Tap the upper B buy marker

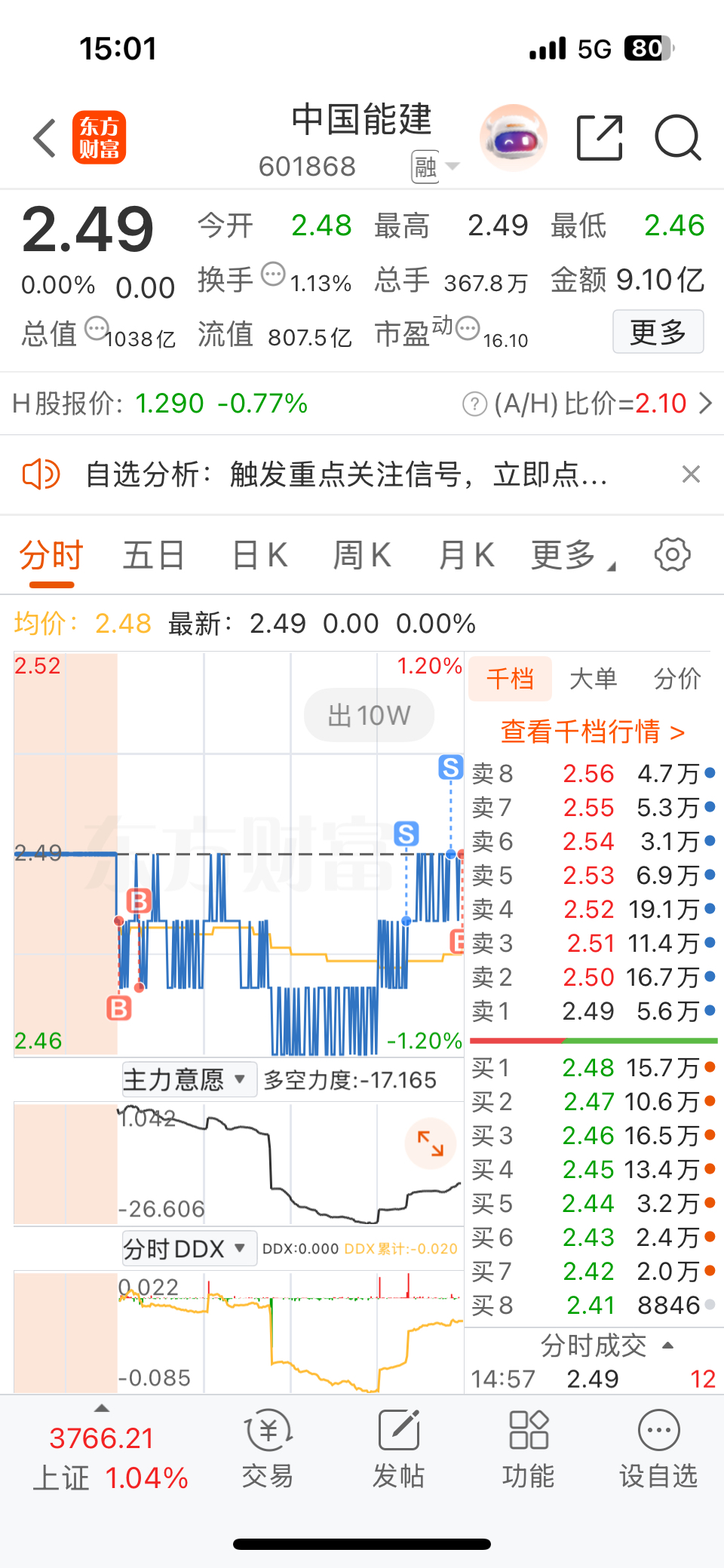[x=139, y=901]
